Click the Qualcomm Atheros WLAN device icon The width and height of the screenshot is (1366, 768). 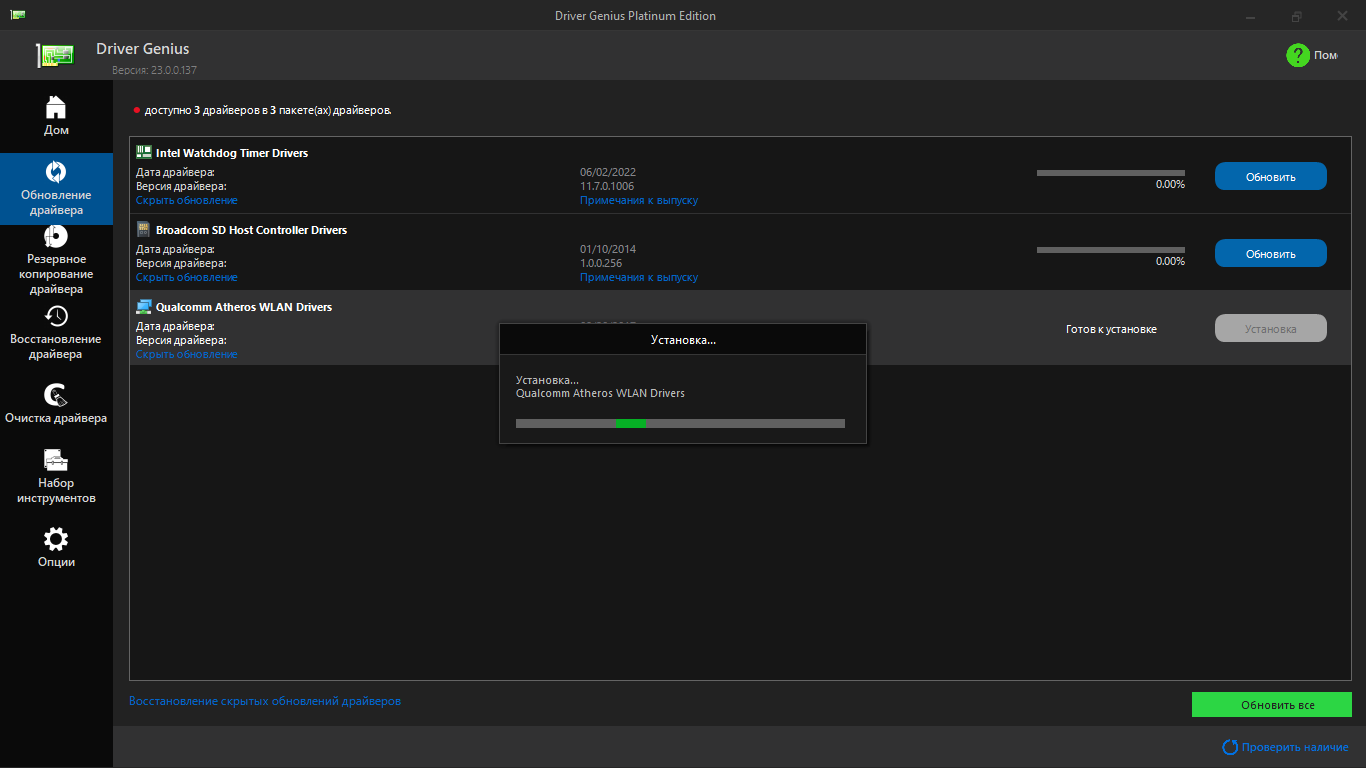point(143,306)
